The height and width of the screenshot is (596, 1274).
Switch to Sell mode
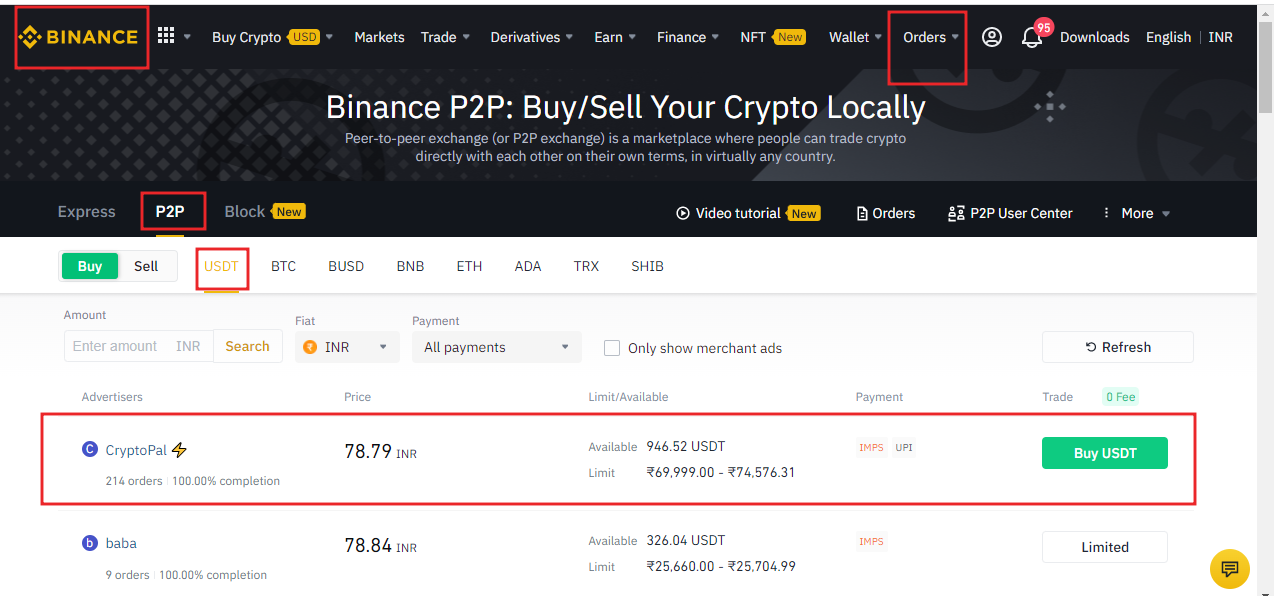(146, 266)
